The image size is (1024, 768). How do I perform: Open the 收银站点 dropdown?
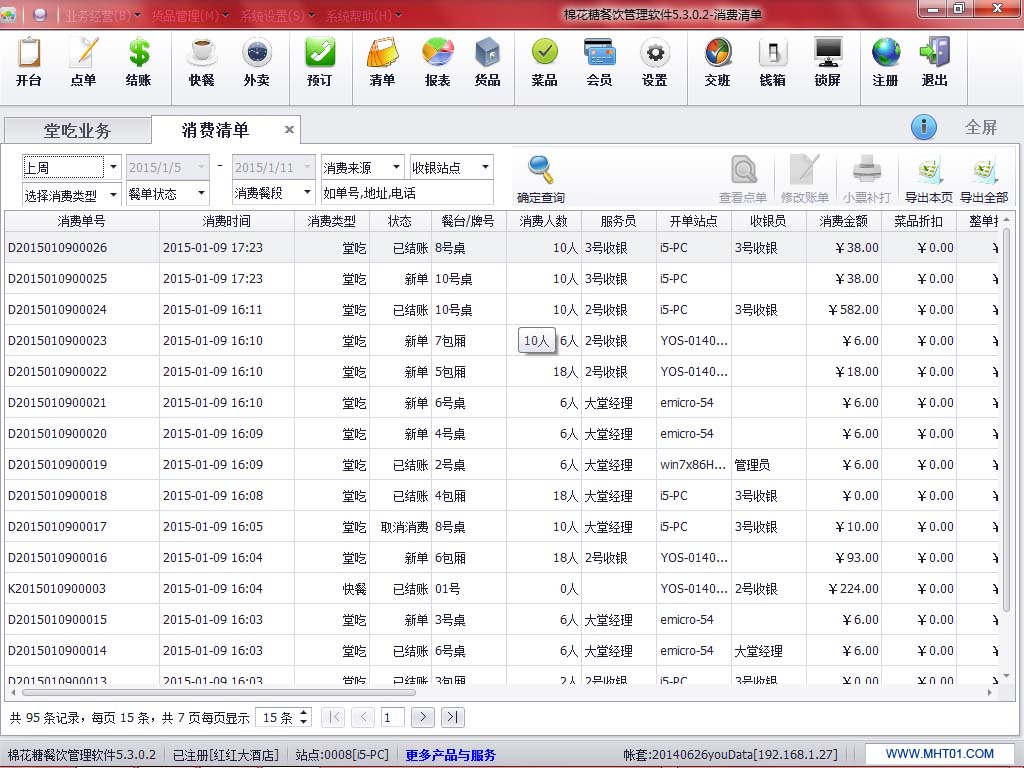pyautogui.click(x=485, y=167)
